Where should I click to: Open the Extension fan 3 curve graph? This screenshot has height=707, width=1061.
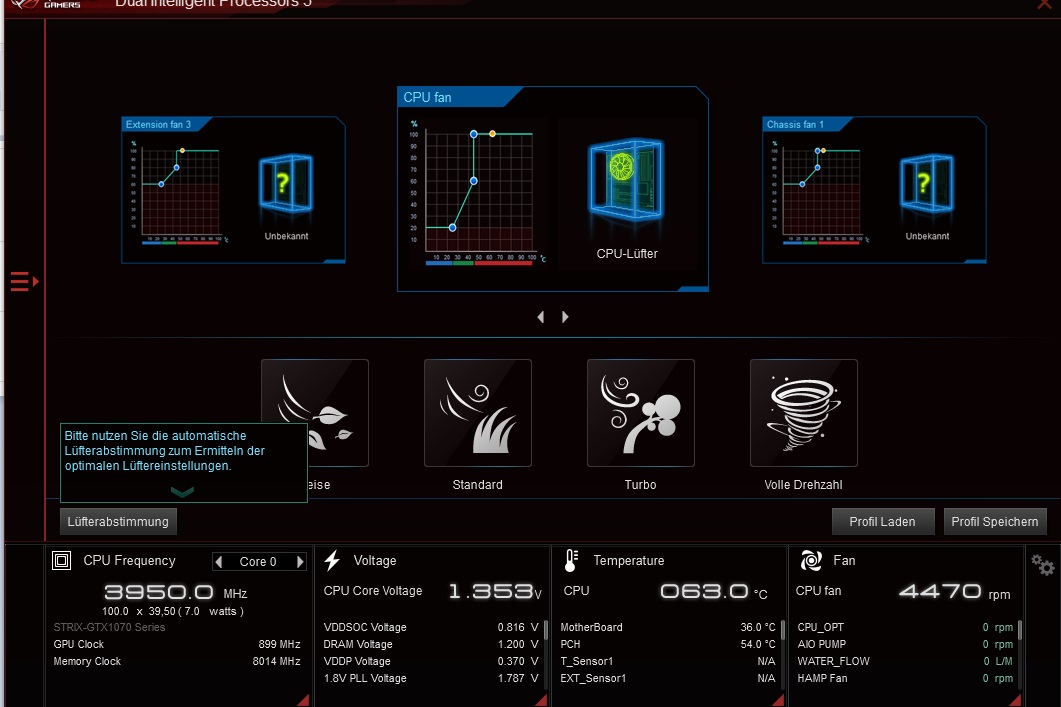point(179,191)
